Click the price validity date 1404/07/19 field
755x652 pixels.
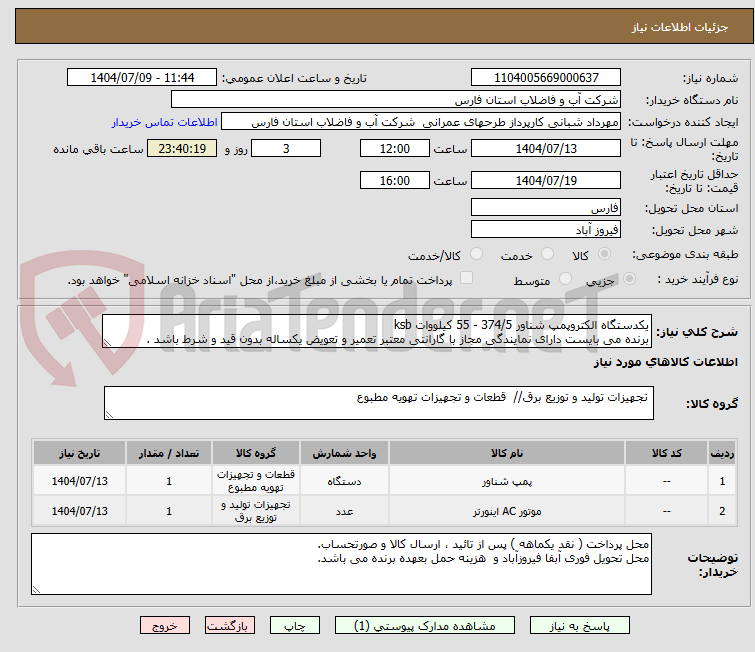coord(546,181)
